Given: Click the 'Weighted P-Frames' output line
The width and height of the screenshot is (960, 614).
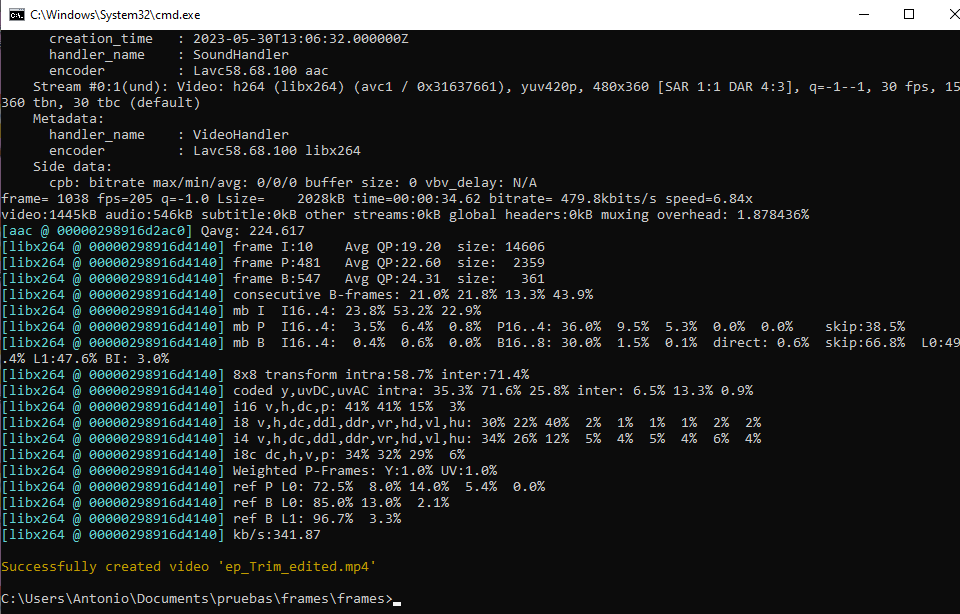Looking at the screenshot, I should (249, 471).
